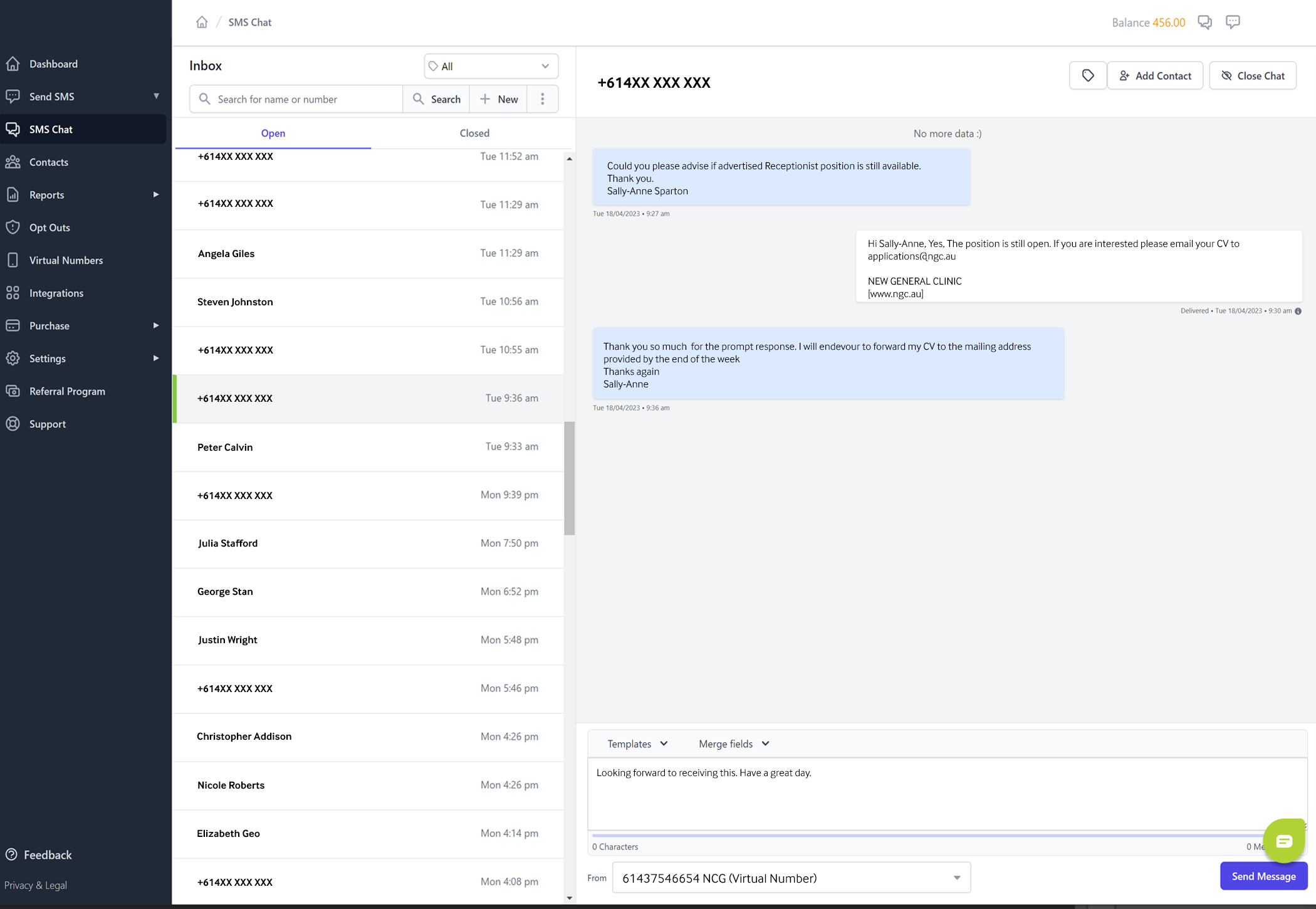Open the green live chat widget
This screenshot has width=1316, height=909.
(x=1283, y=841)
